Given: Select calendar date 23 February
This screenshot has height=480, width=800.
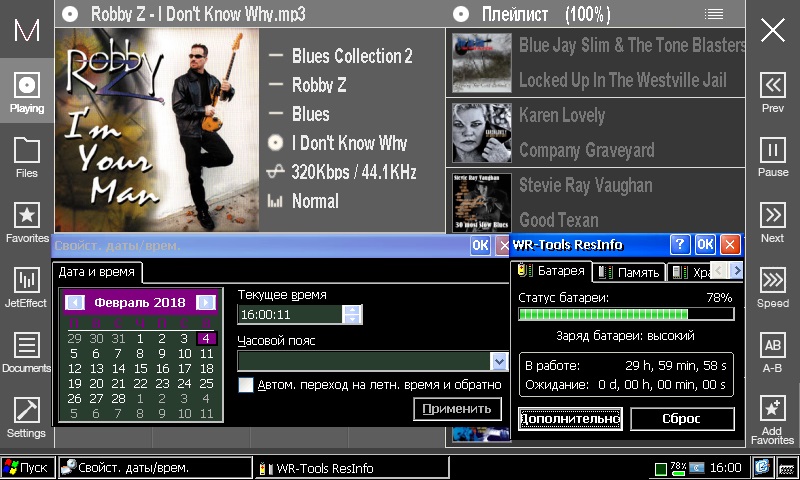Looking at the screenshot, I should tap(162, 383).
